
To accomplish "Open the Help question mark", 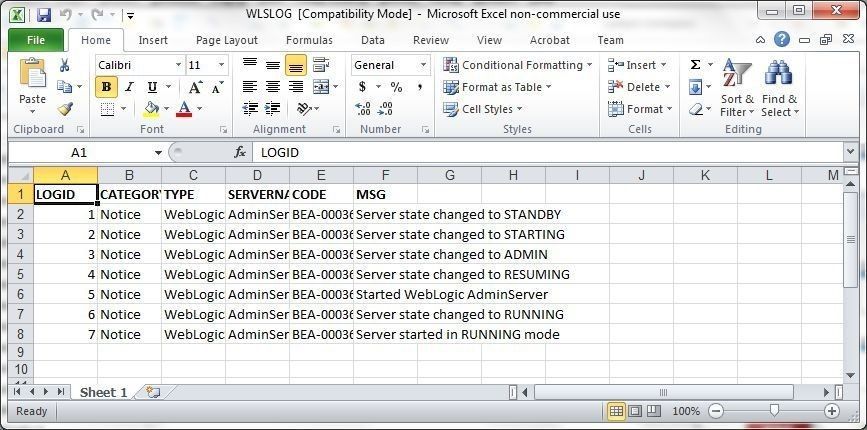I will pos(781,39).
